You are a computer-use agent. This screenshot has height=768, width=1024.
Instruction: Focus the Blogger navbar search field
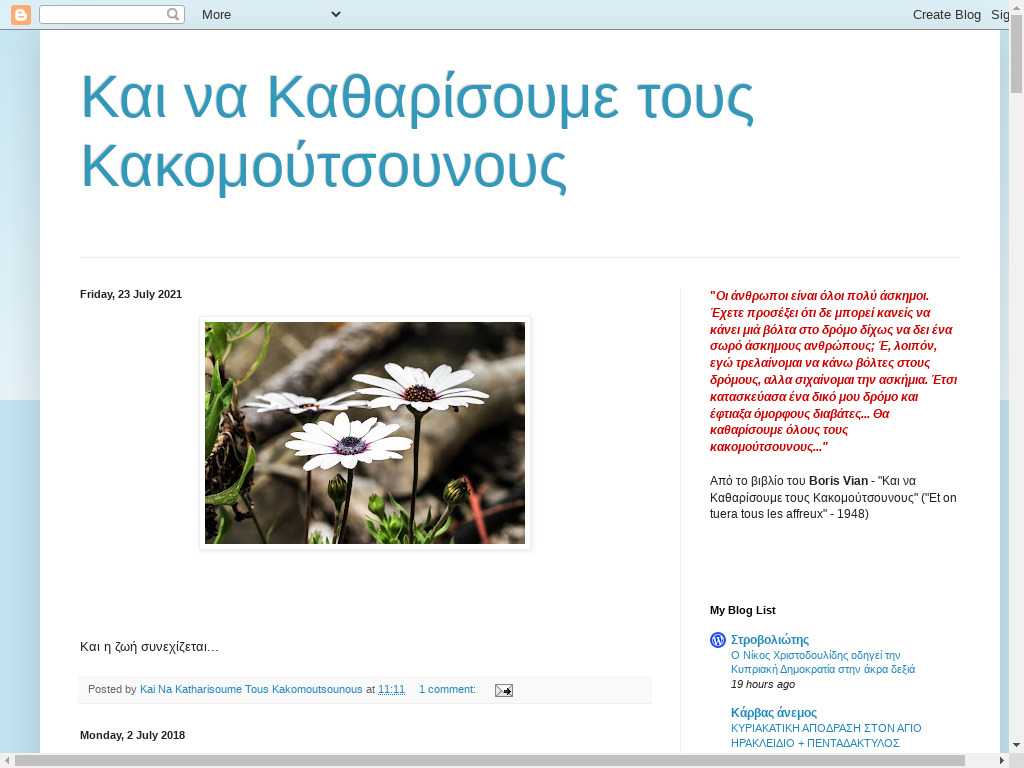pos(103,14)
